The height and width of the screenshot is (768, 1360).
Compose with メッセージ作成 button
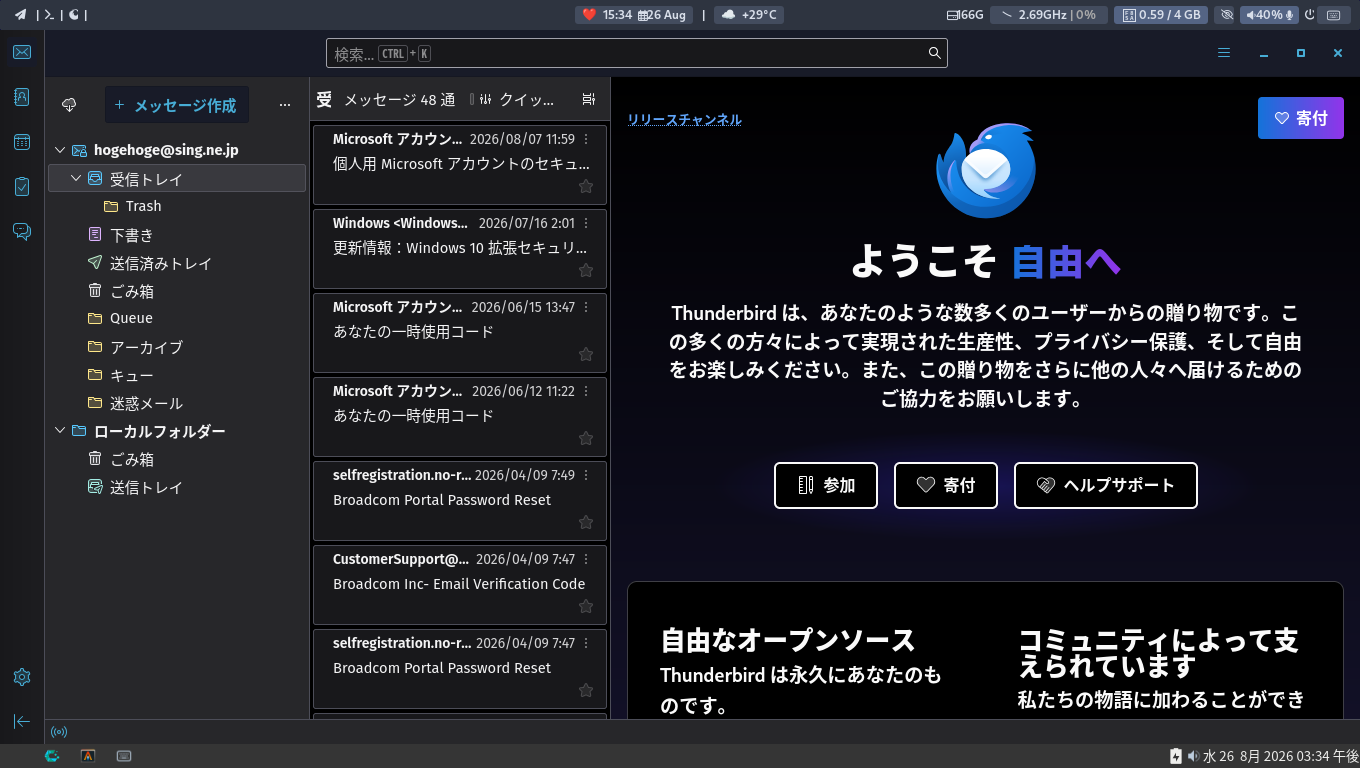(177, 105)
